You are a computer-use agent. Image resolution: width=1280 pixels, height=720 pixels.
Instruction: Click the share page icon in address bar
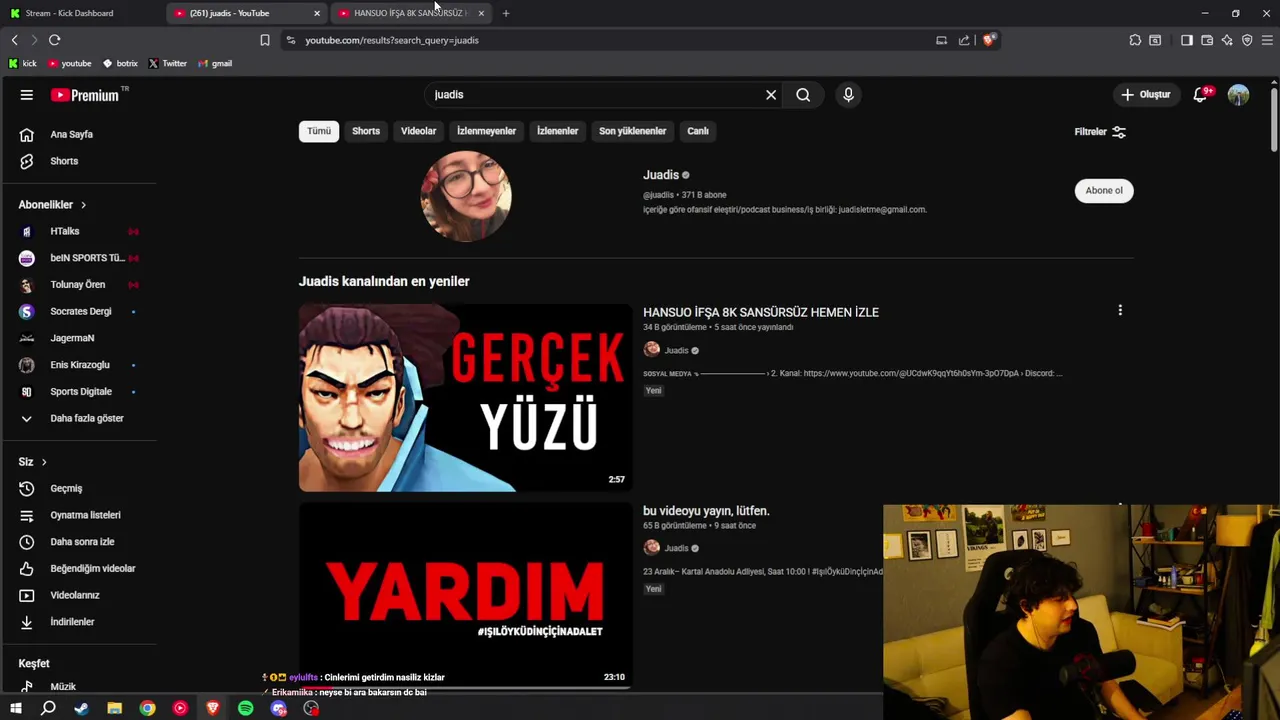point(964,40)
